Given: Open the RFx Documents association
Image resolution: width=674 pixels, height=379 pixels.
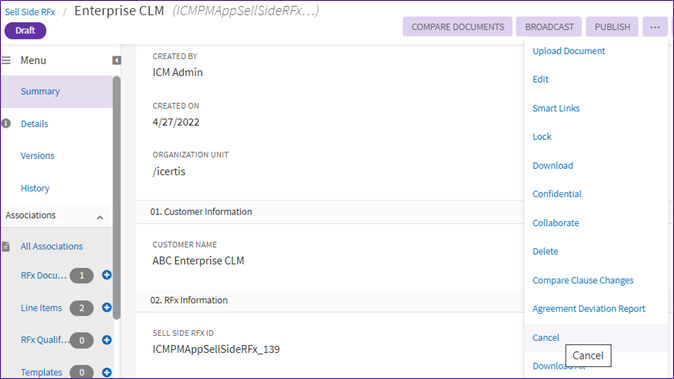Looking at the screenshot, I should (x=44, y=275).
